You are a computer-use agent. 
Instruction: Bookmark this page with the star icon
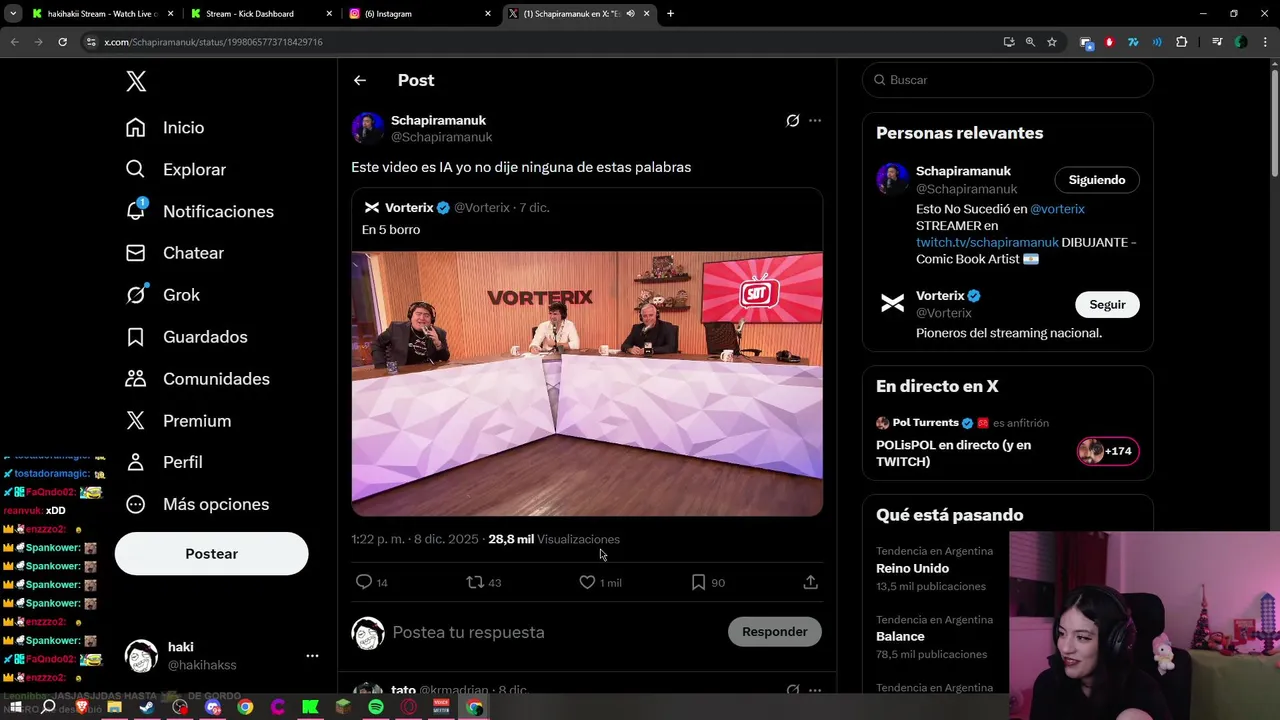[x=1052, y=42]
